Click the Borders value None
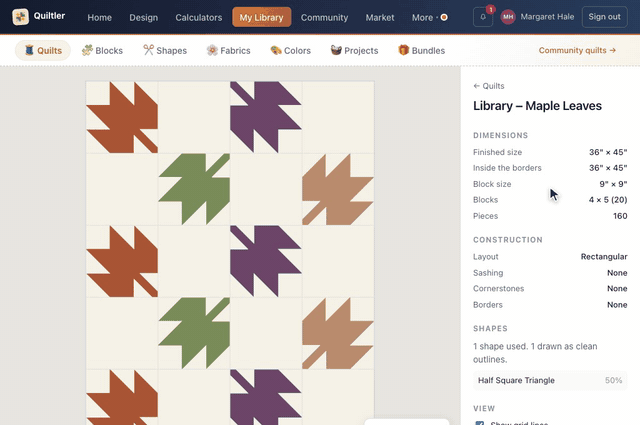Screen dimensions: 640x425 coord(617,305)
